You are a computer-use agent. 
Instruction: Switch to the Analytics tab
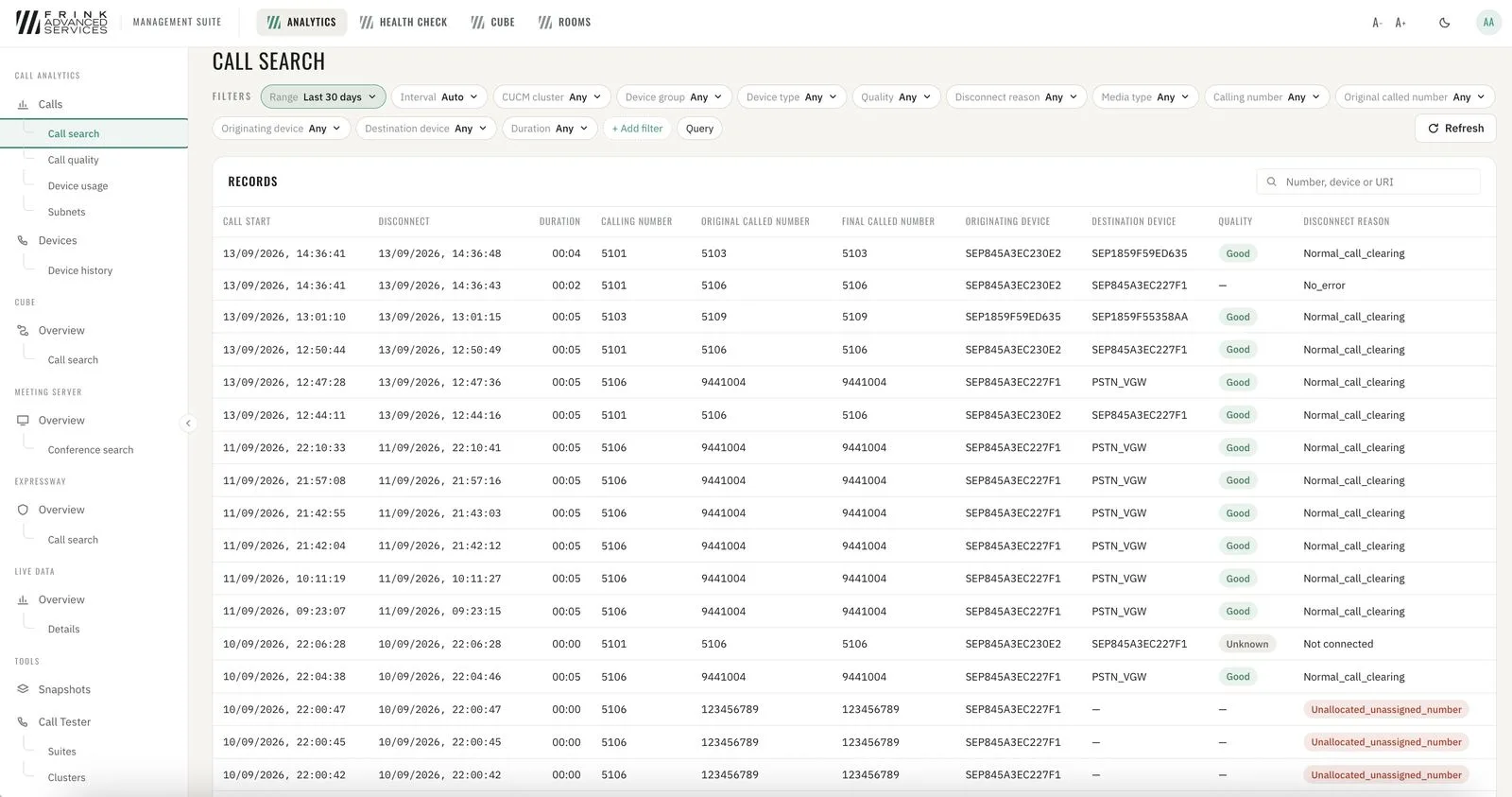point(301,22)
